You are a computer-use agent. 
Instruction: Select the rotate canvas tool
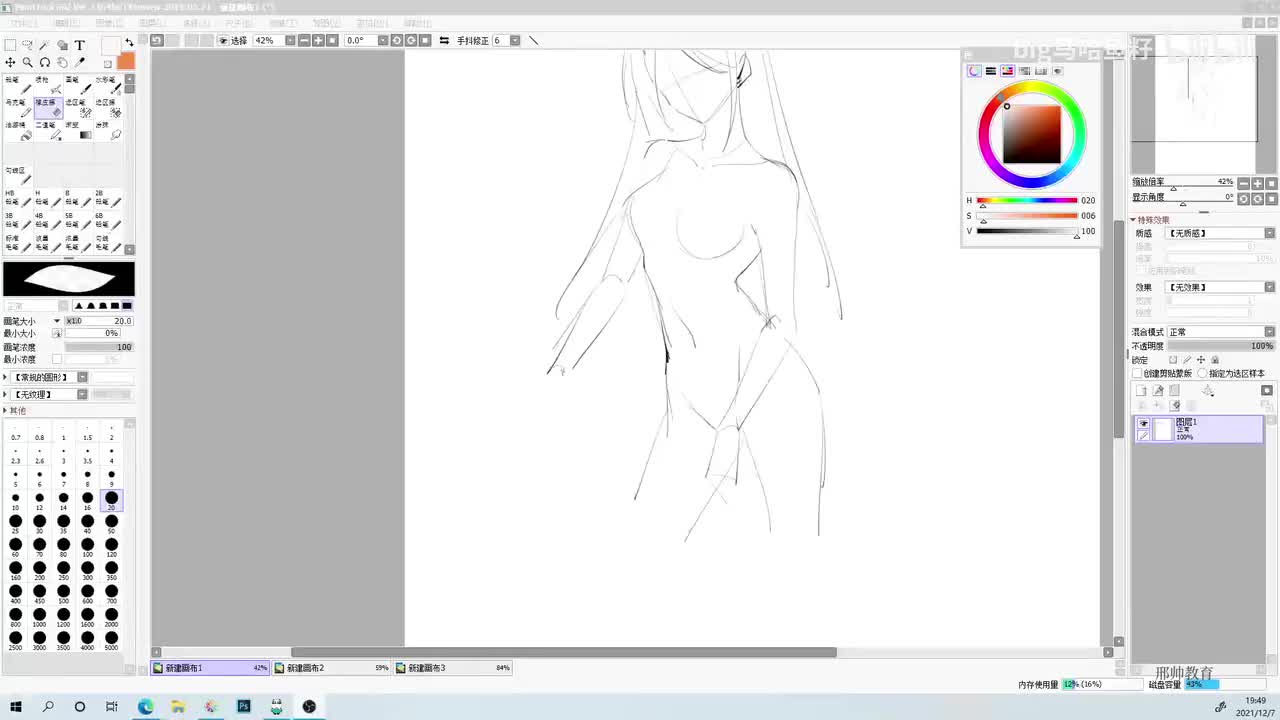click(45, 62)
